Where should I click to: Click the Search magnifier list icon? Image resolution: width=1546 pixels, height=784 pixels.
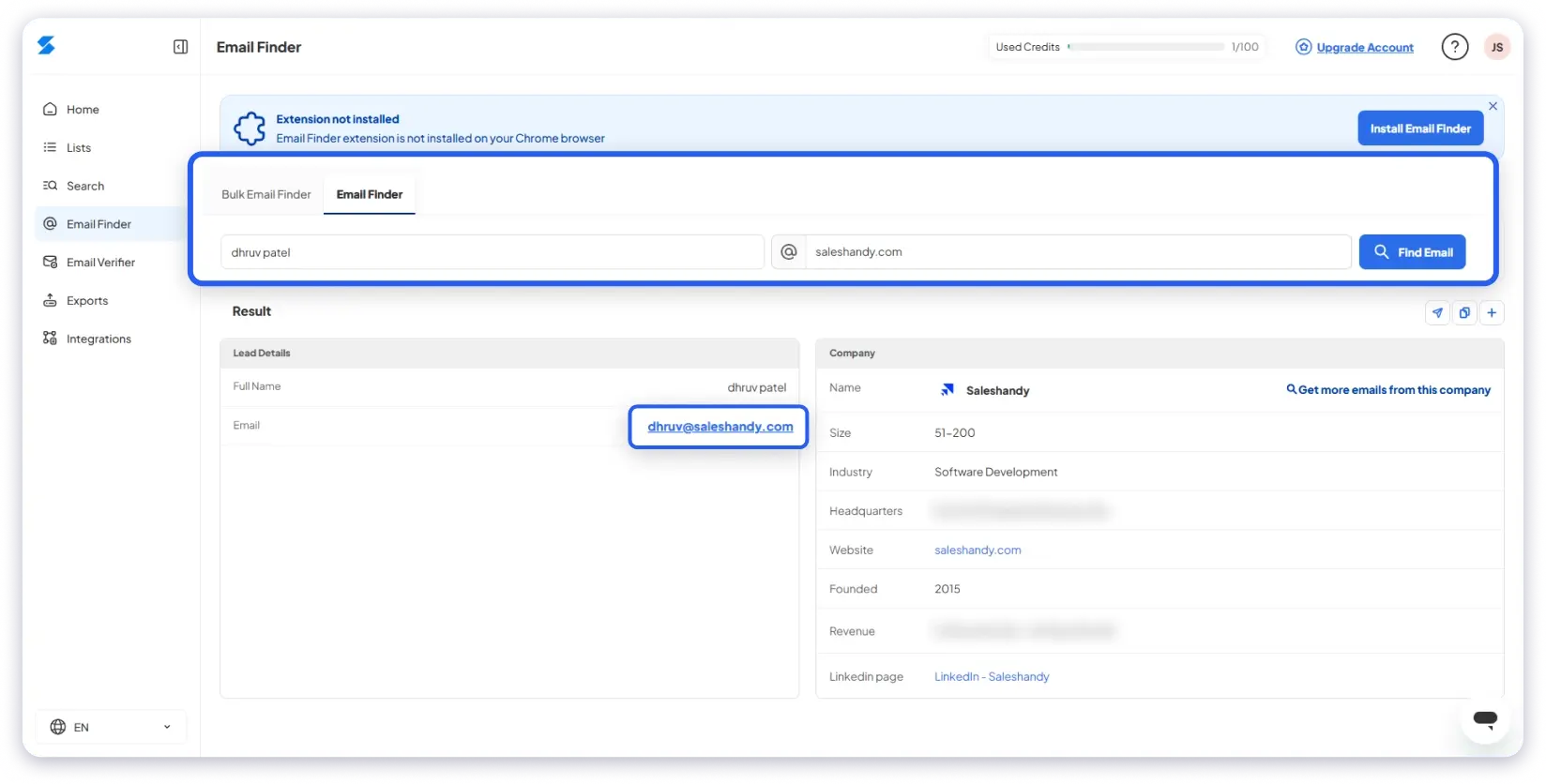(50, 186)
